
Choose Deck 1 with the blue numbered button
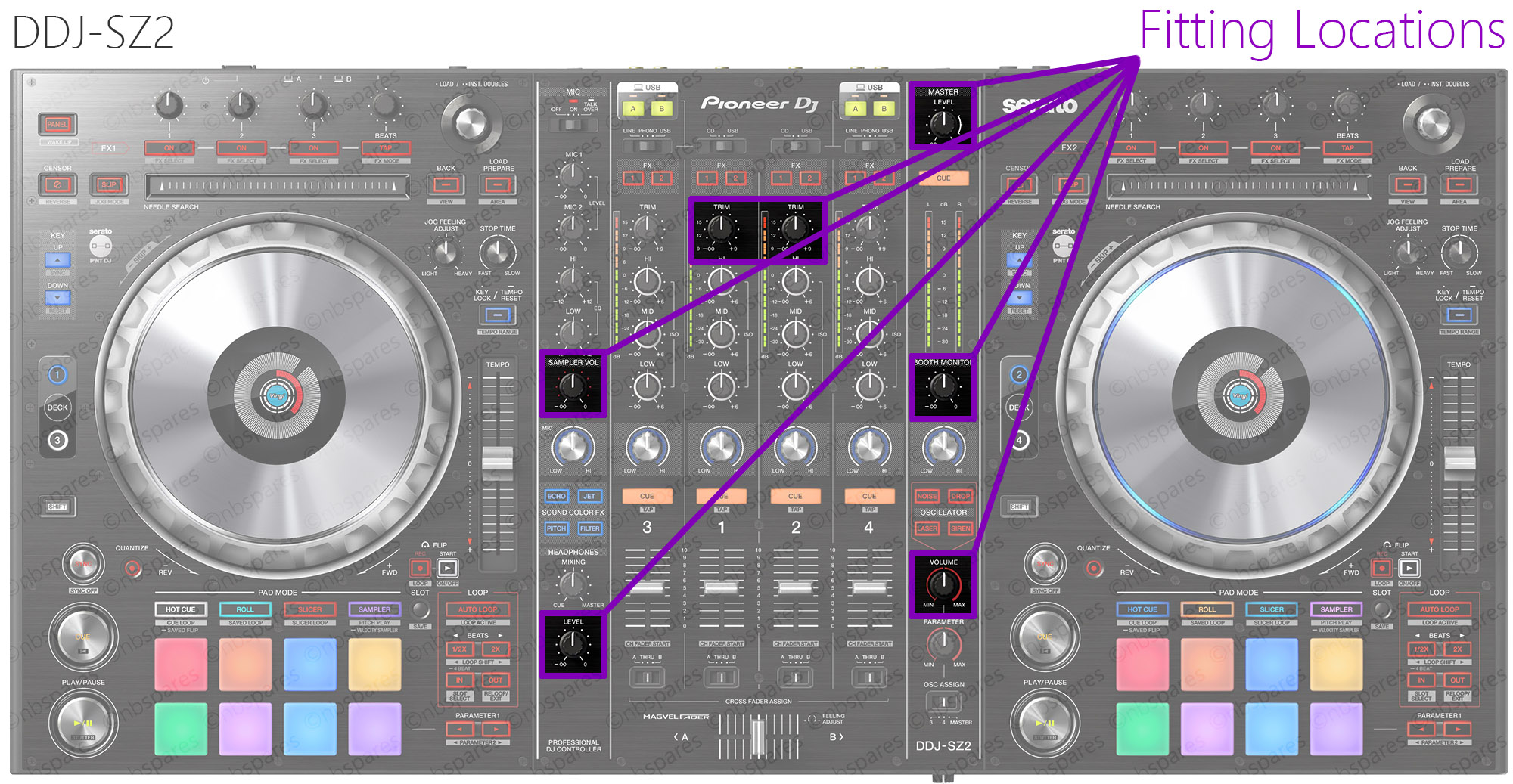click(x=57, y=375)
